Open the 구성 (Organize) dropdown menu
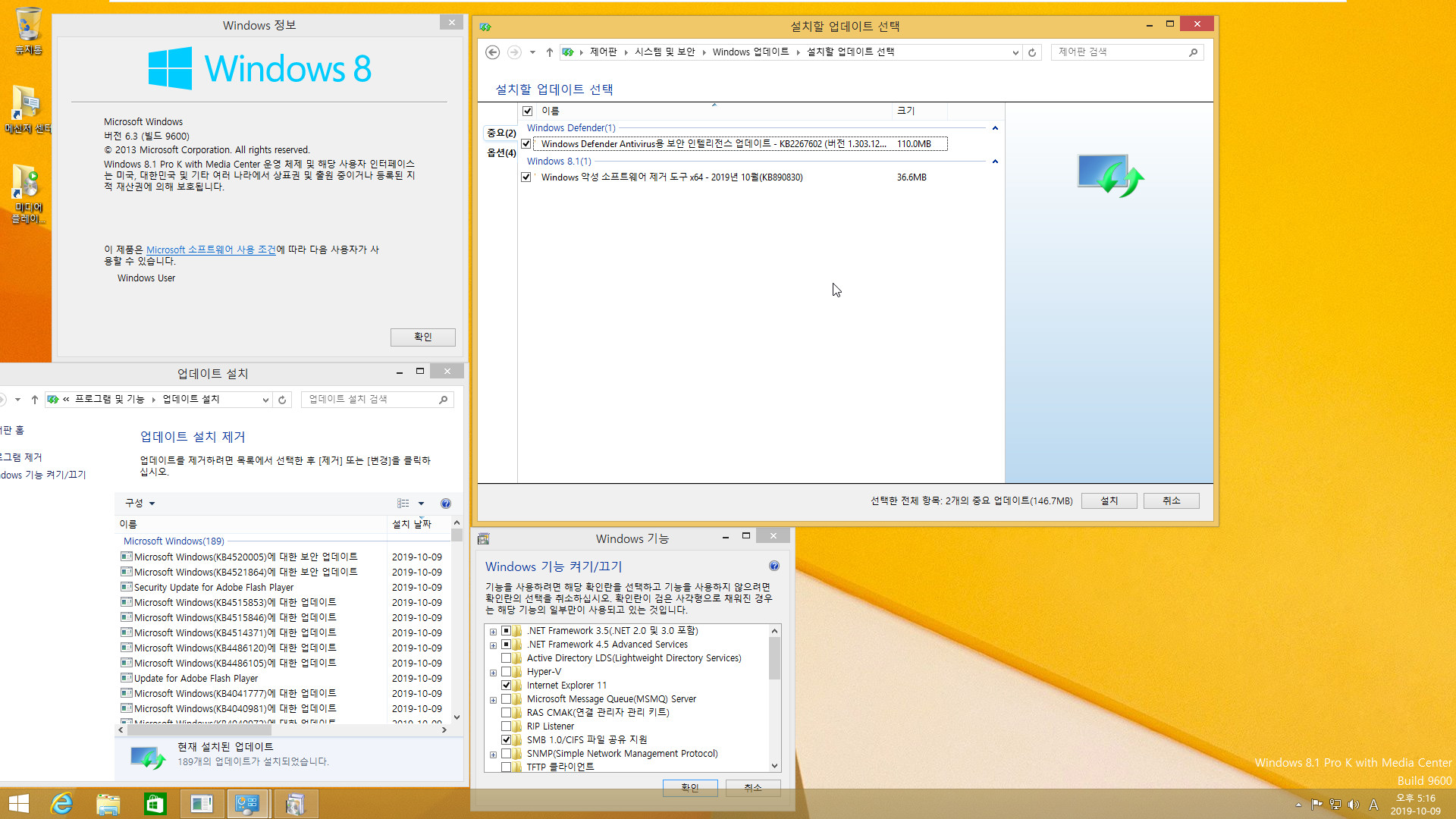The width and height of the screenshot is (1456, 819). (x=140, y=504)
